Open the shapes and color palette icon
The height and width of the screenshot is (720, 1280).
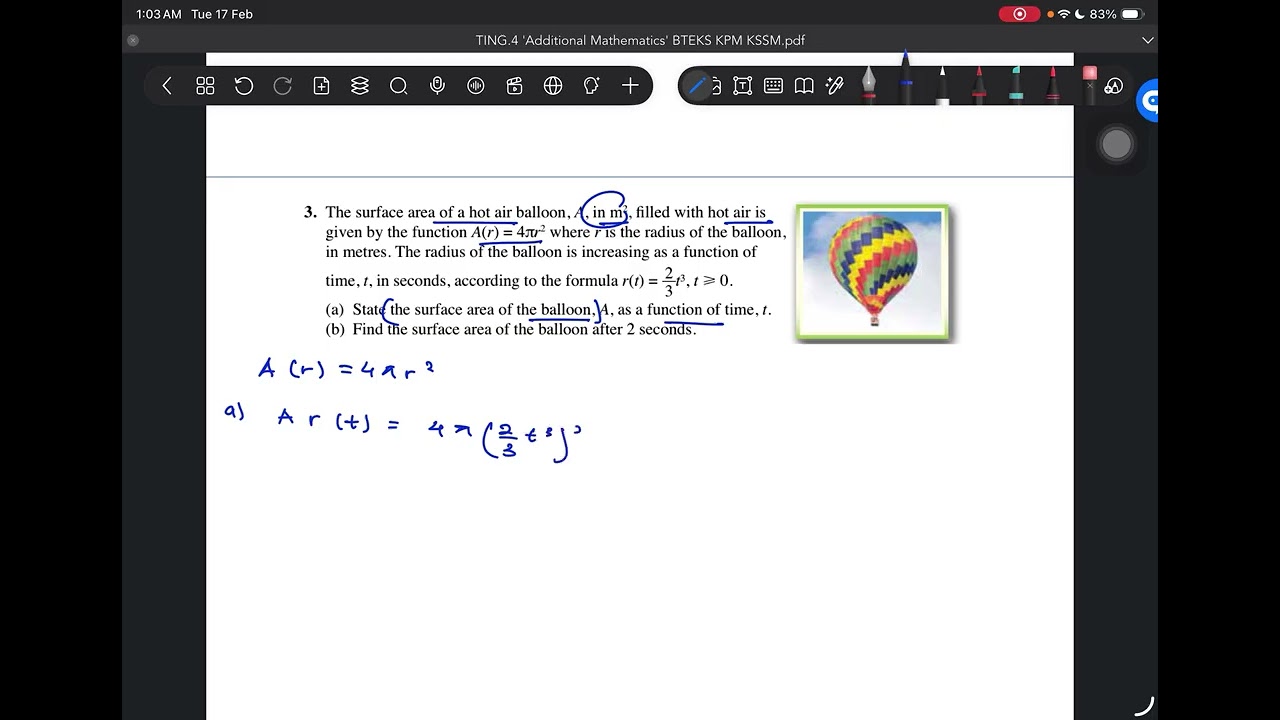[1114, 87]
